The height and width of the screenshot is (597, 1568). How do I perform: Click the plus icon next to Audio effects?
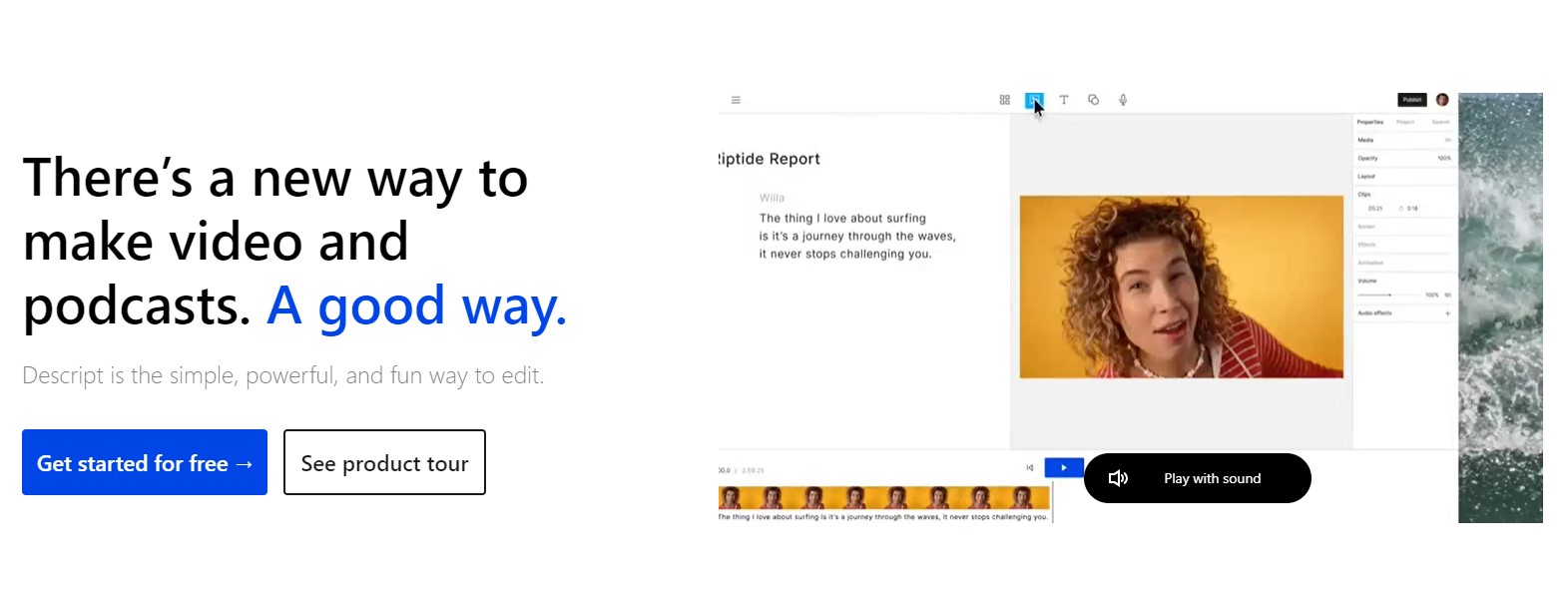click(x=1447, y=313)
